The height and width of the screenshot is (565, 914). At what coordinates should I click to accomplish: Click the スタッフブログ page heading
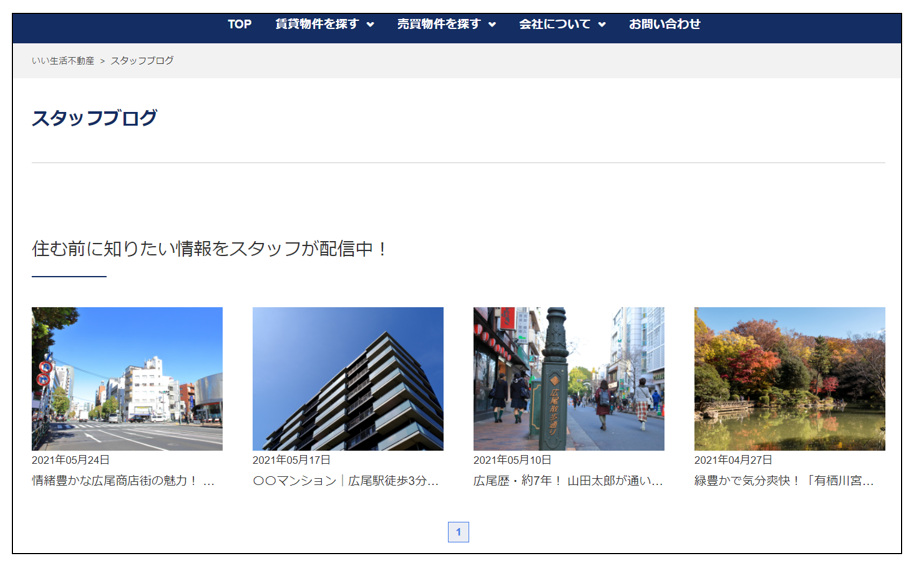95,118
